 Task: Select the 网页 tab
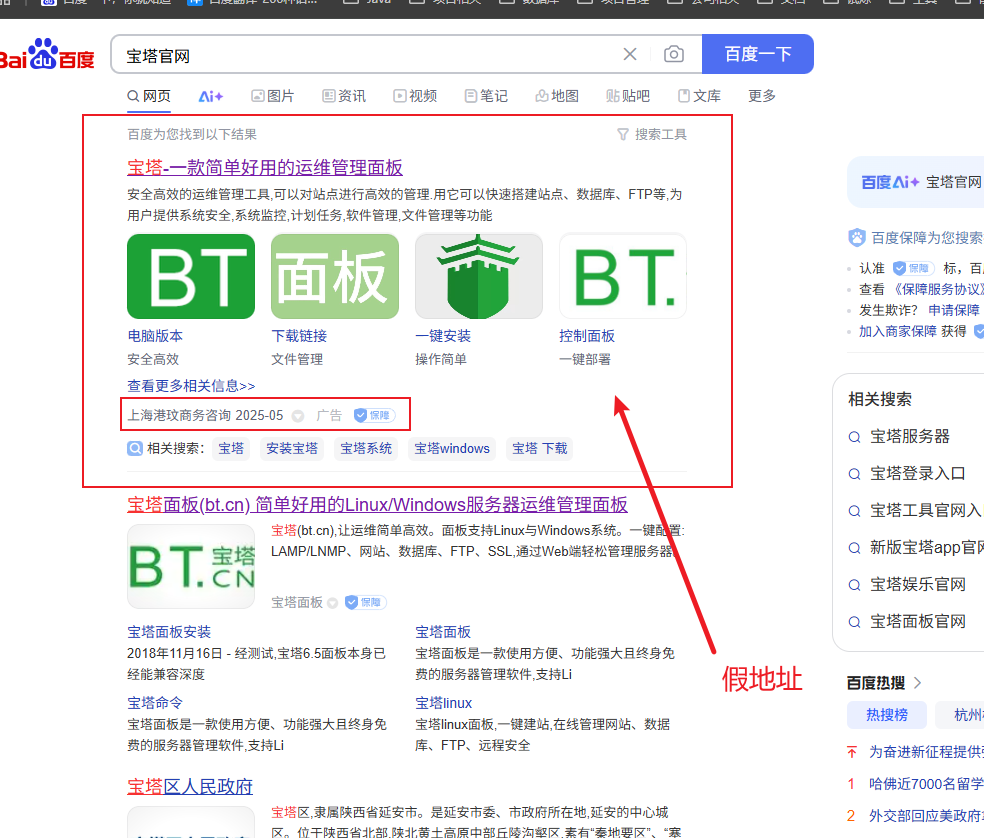pyautogui.click(x=149, y=96)
